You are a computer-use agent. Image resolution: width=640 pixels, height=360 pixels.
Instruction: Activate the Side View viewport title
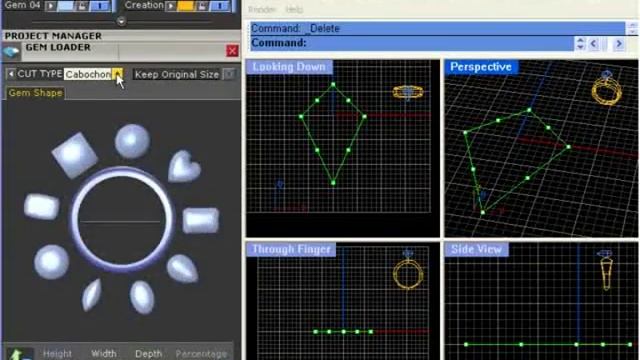click(476, 249)
